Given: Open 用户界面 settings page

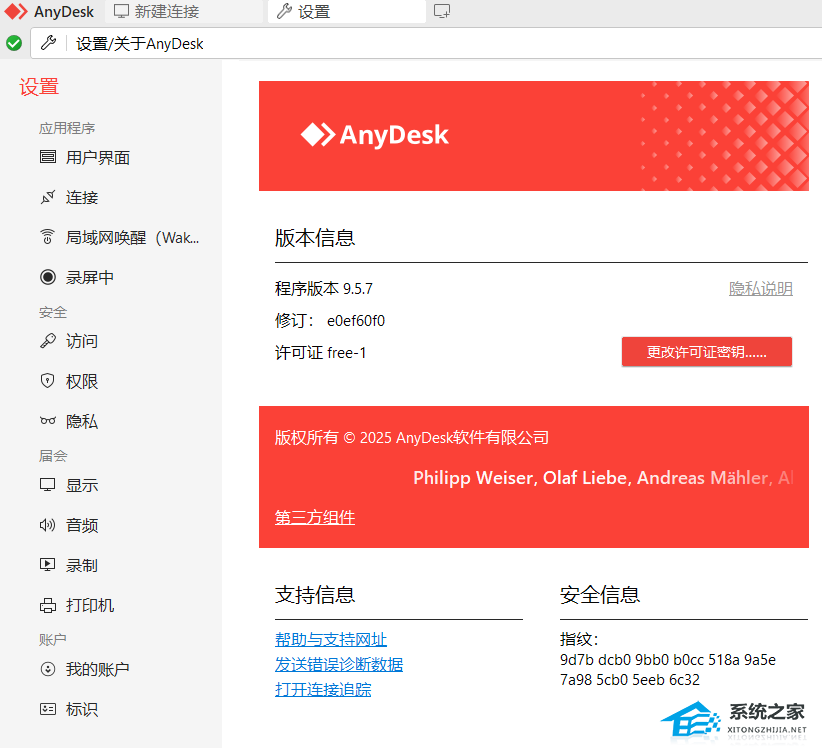Looking at the screenshot, I should click(98, 158).
